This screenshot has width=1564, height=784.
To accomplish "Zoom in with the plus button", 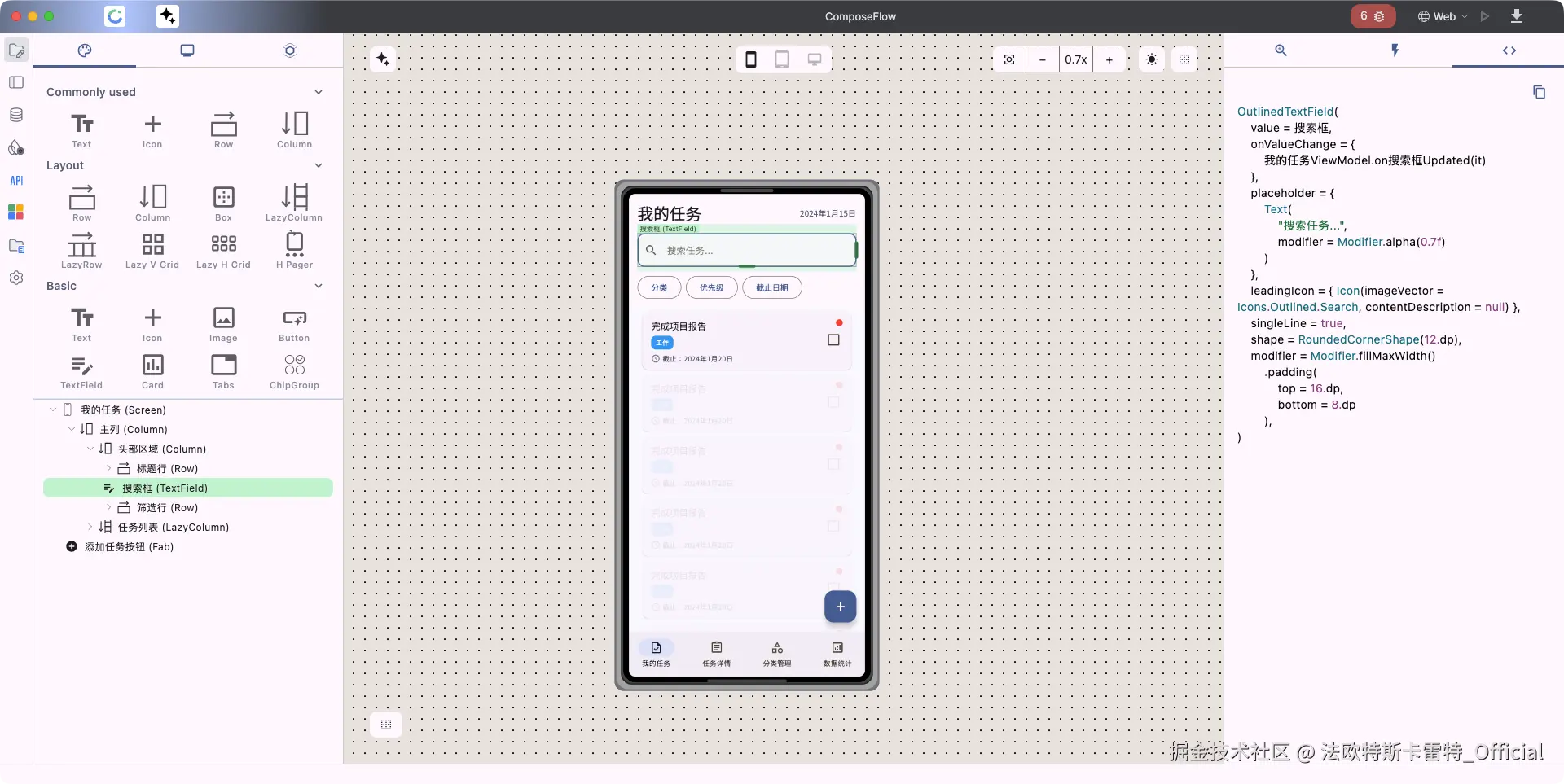I will [1109, 59].
